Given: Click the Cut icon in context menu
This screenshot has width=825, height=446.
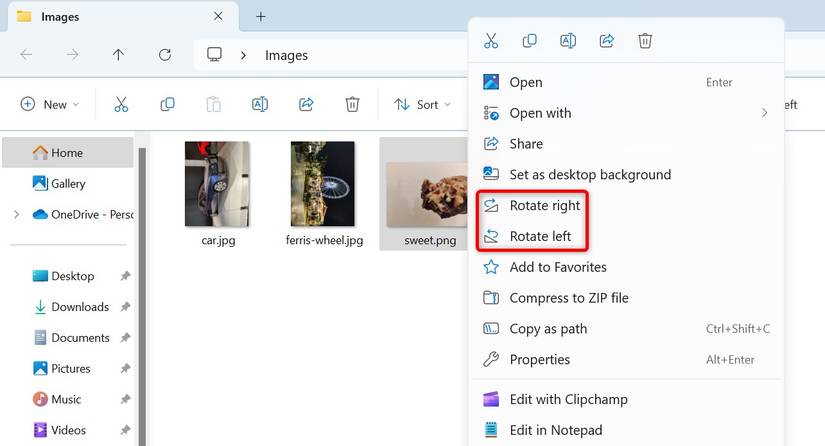Looking at the screenshot, I should pyautogui.click(x=491, y=41).
